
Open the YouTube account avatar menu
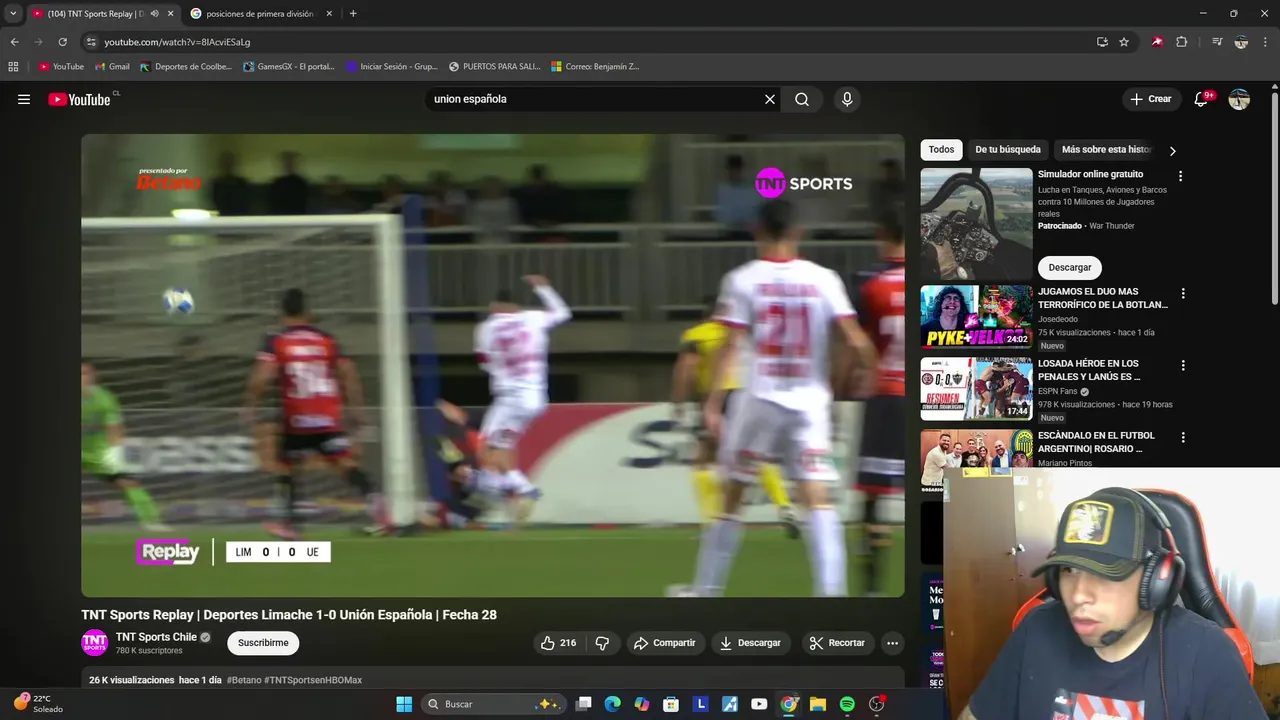click(x=1239, y=99)
